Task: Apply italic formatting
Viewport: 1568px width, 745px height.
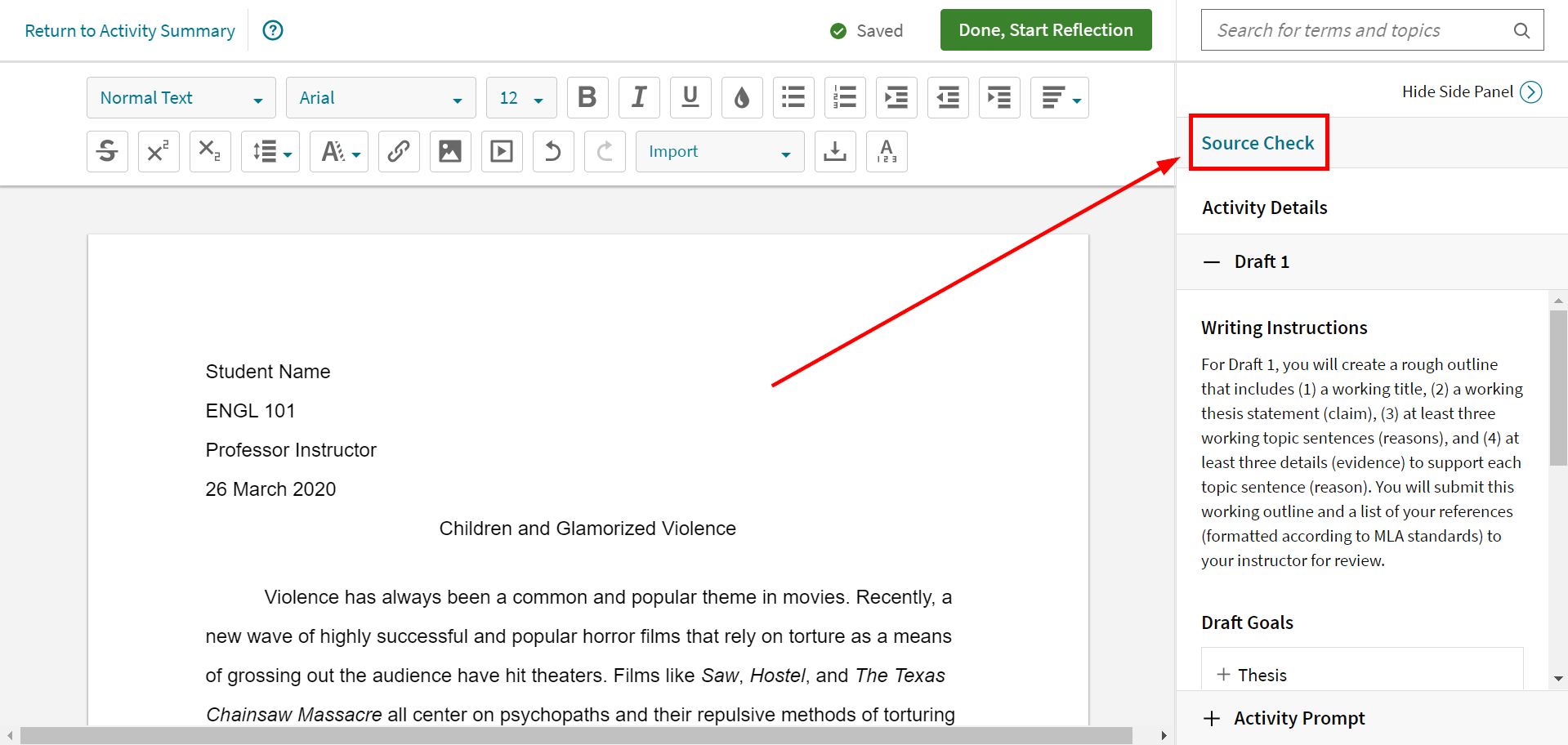Action: (x=639, y=97)
